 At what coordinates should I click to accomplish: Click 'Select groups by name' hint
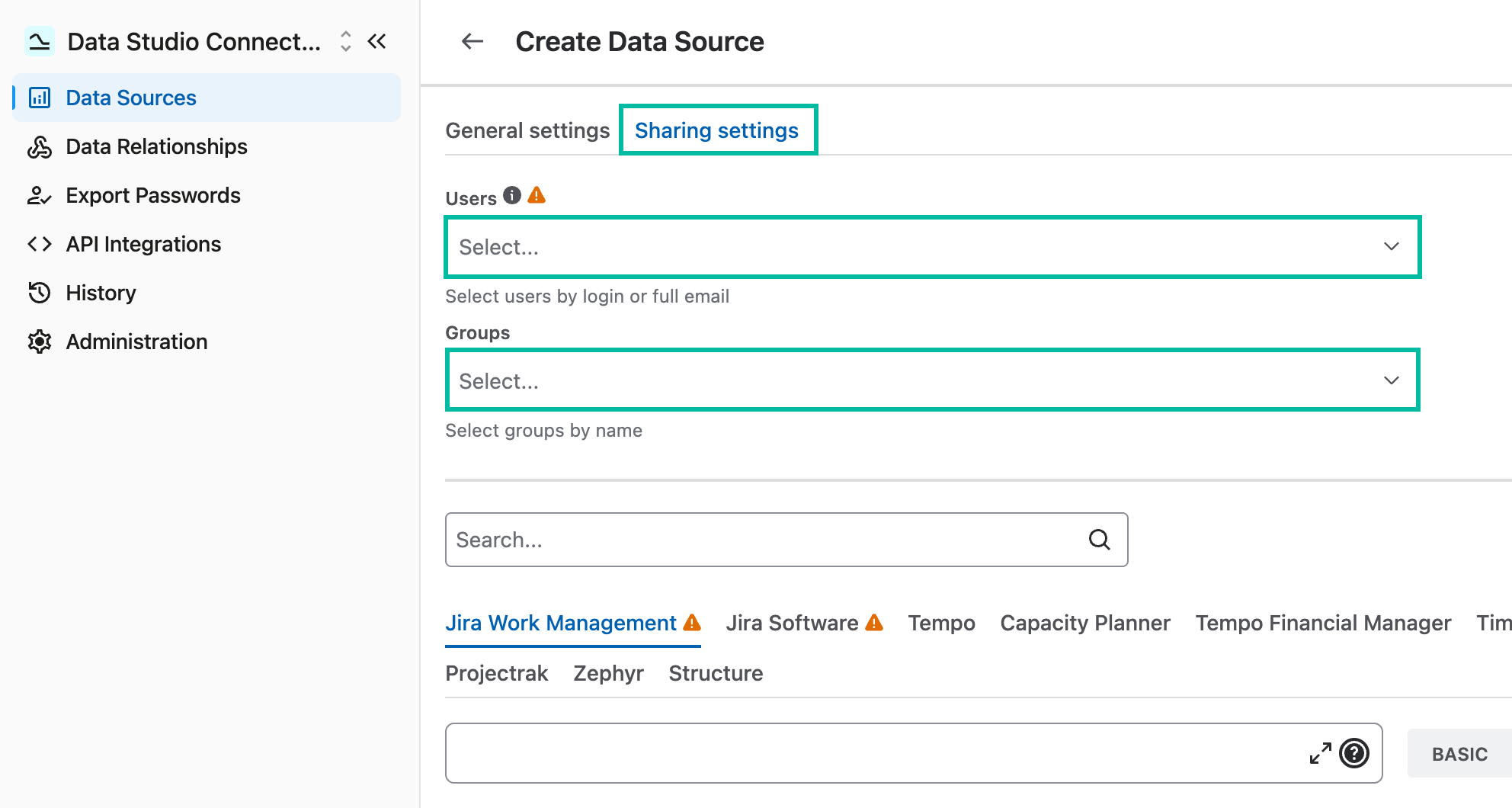[x=544, y=431]
